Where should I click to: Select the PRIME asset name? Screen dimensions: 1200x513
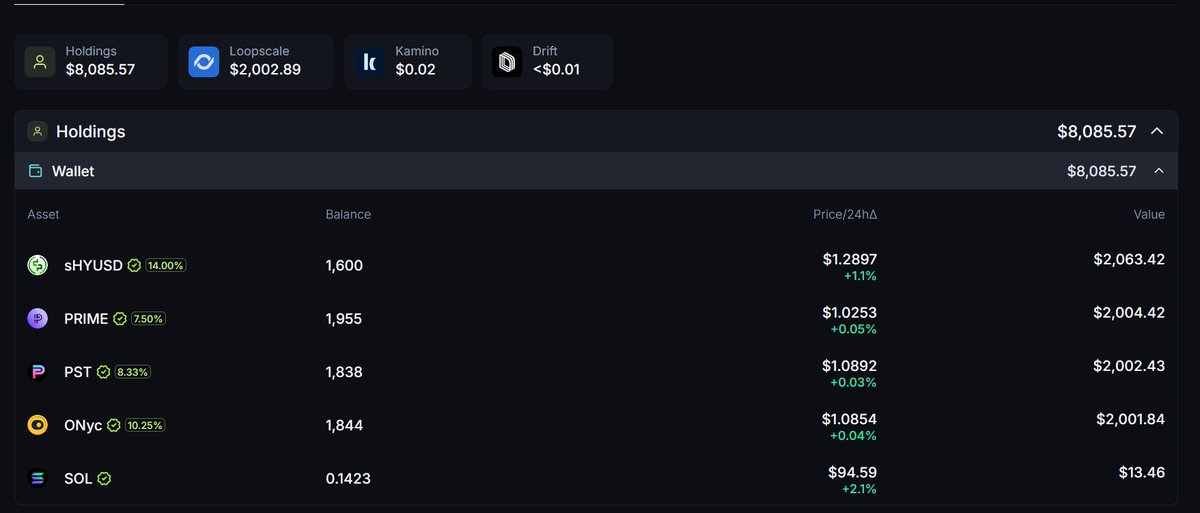click(x=86, y=319)
